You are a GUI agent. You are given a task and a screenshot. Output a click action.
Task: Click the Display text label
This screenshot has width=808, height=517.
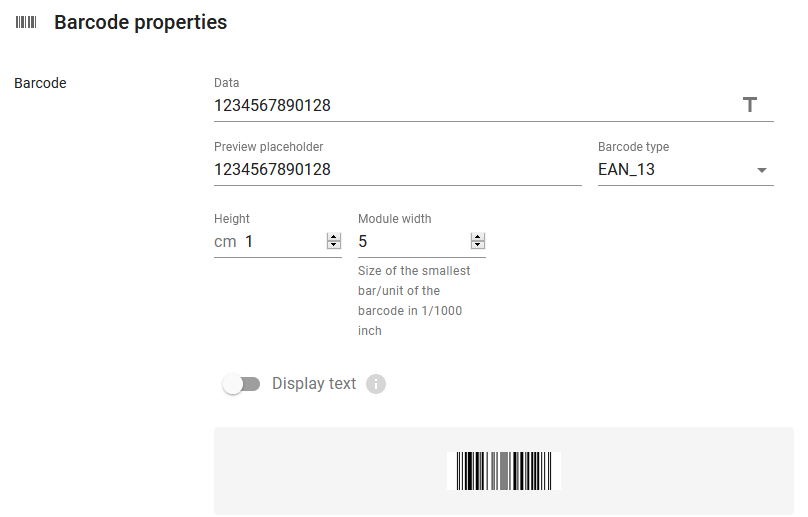314,383
